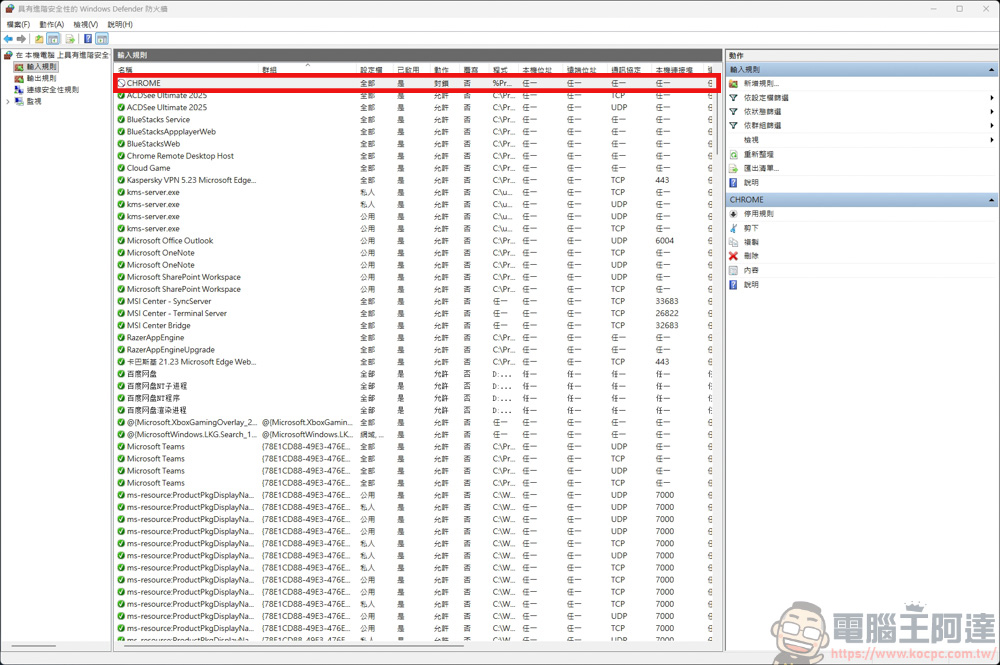
Task: Click the Help question mark toolbar icon
Action: tap(86, 38)
